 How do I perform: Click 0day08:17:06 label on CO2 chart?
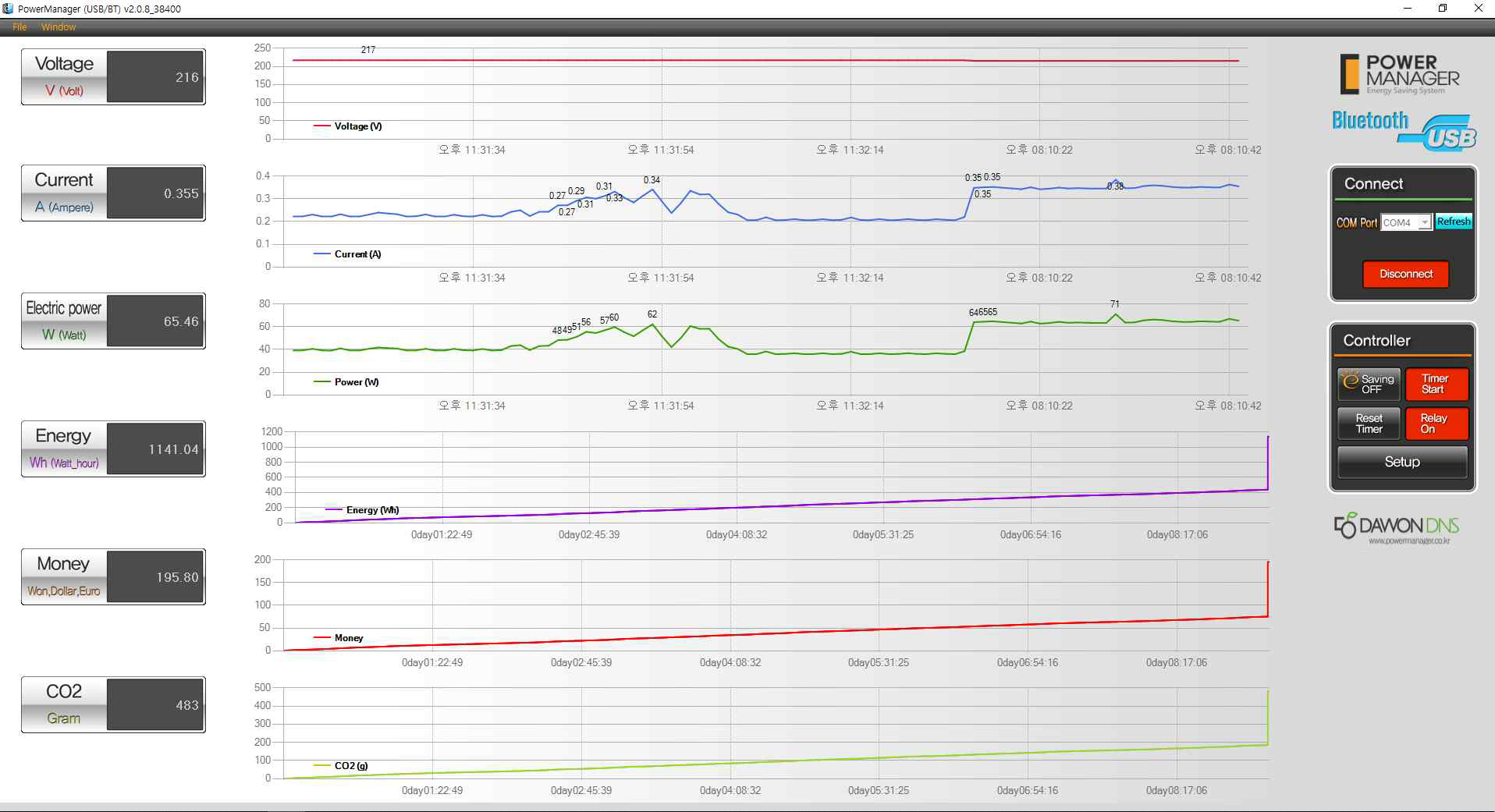click(x=1177, y=791)
